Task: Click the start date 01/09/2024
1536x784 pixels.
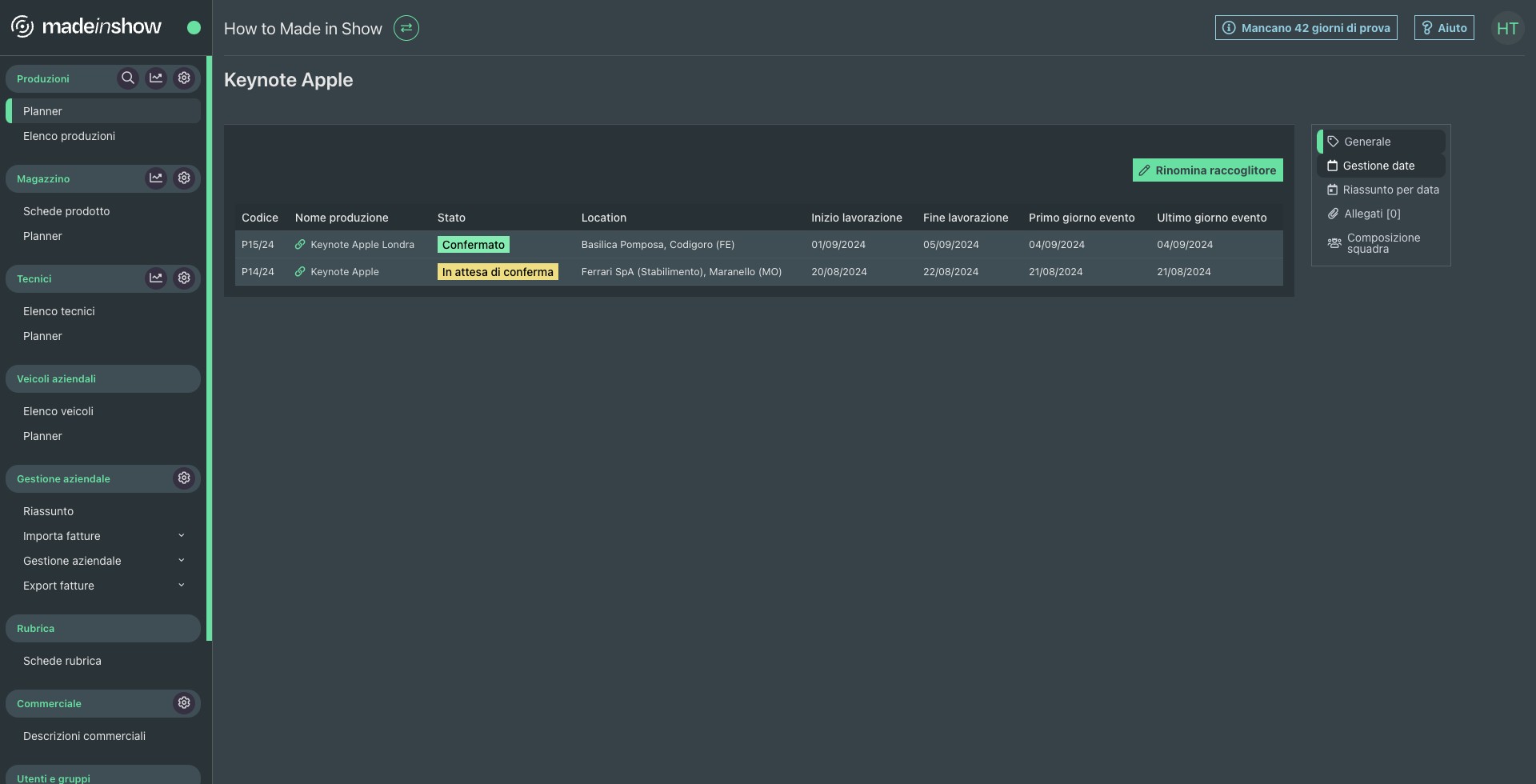Action: (838, 245)
